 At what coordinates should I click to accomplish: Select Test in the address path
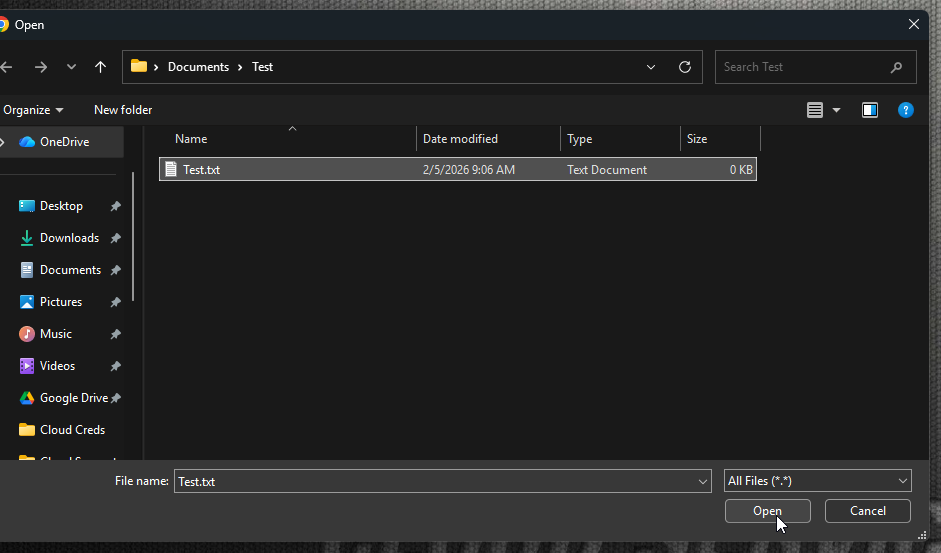(x=262, y=67)
